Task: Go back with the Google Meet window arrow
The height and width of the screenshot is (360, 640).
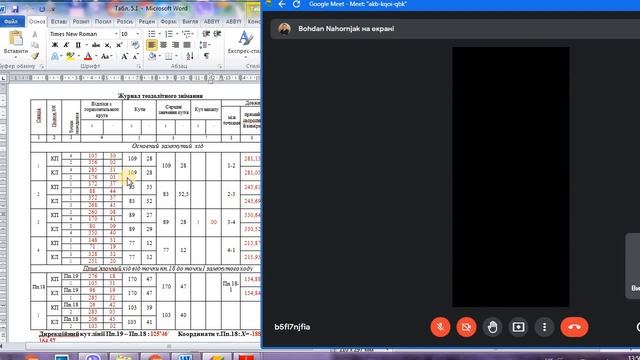Action: [x=282, y=4]
